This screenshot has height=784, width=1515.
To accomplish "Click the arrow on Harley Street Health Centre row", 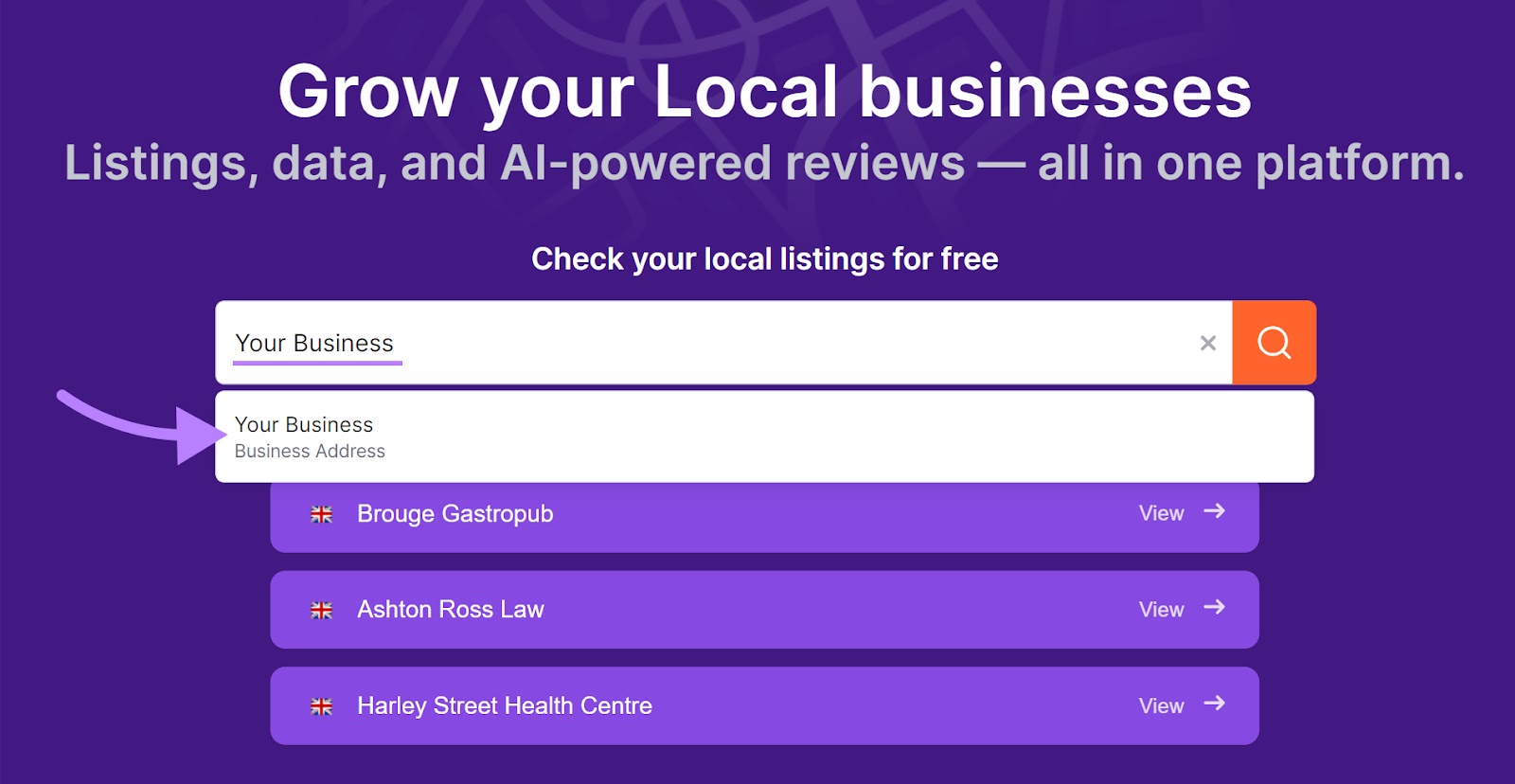I will (1215, 705).
